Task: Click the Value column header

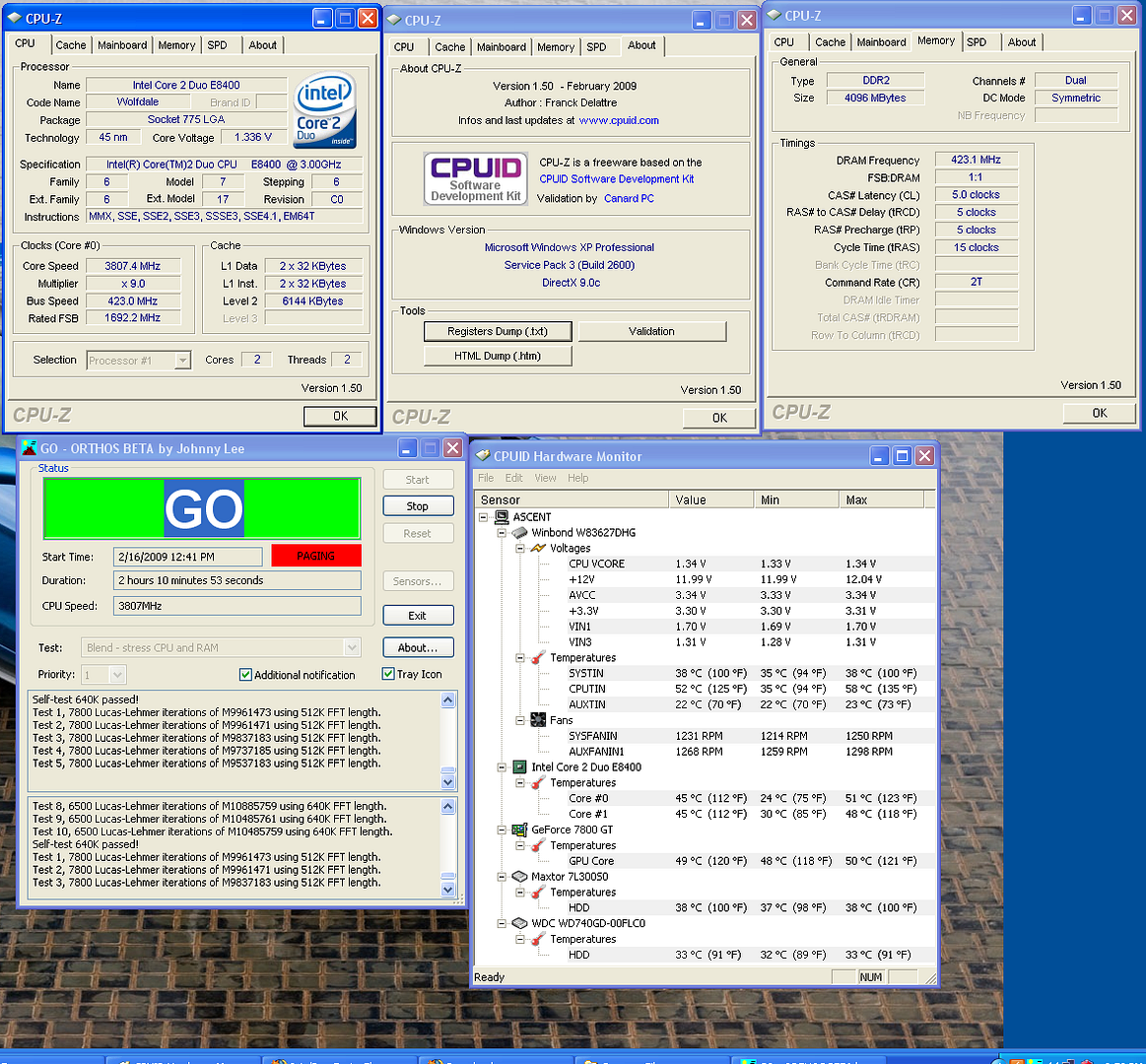Action: (710, 499)
